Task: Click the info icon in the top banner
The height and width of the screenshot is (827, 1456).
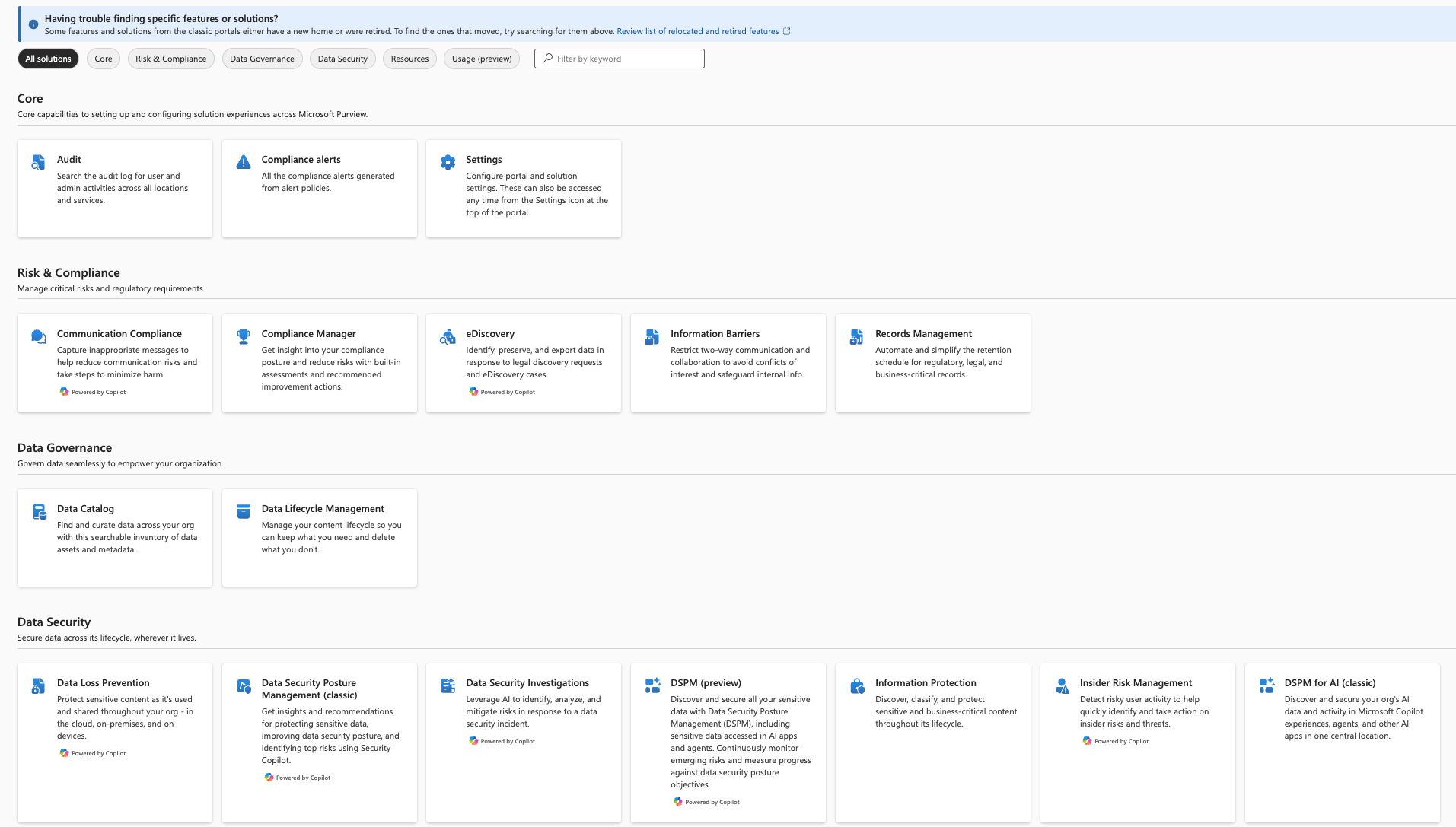Action: pyautogui.click(x=32, y=23)
